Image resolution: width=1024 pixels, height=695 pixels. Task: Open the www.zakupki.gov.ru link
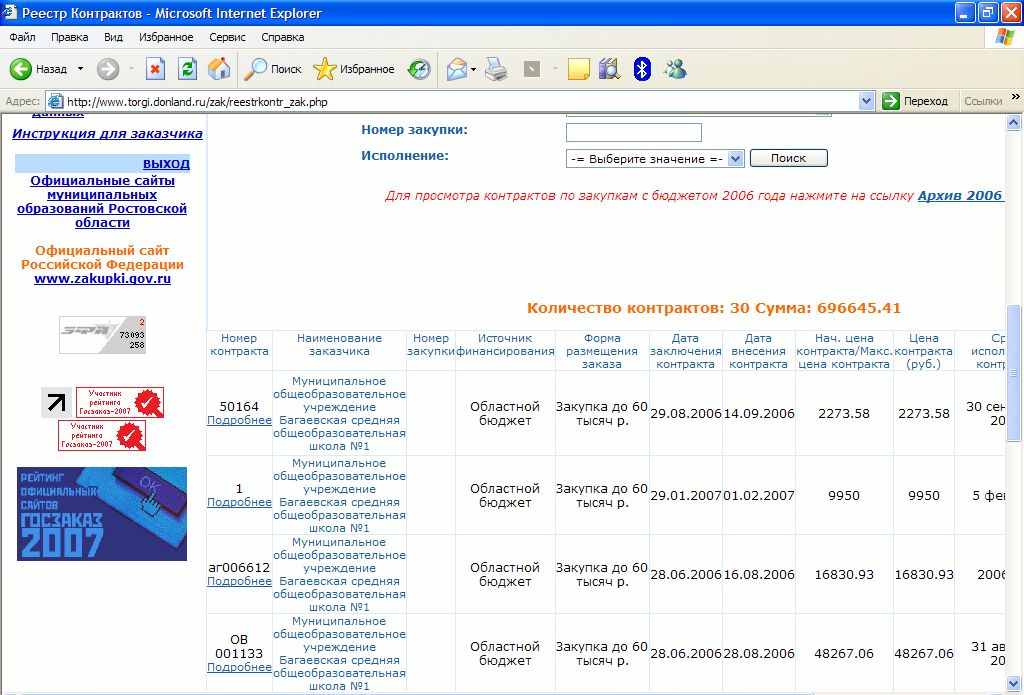[103, 279]
